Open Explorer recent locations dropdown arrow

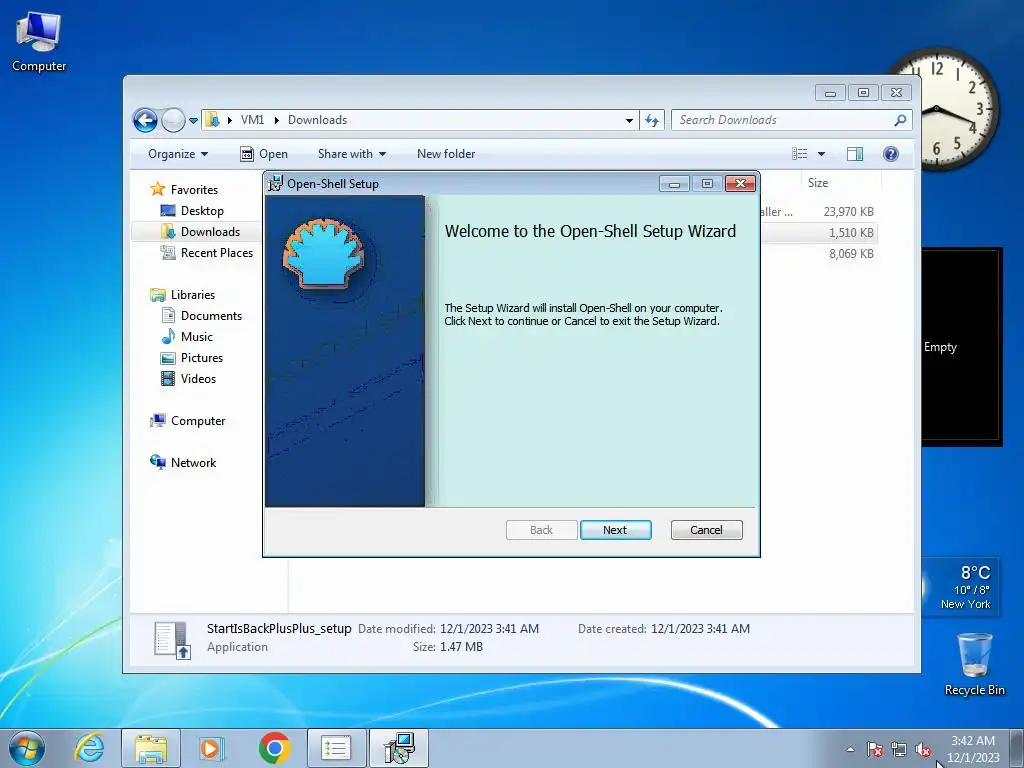tap(193, 120)
